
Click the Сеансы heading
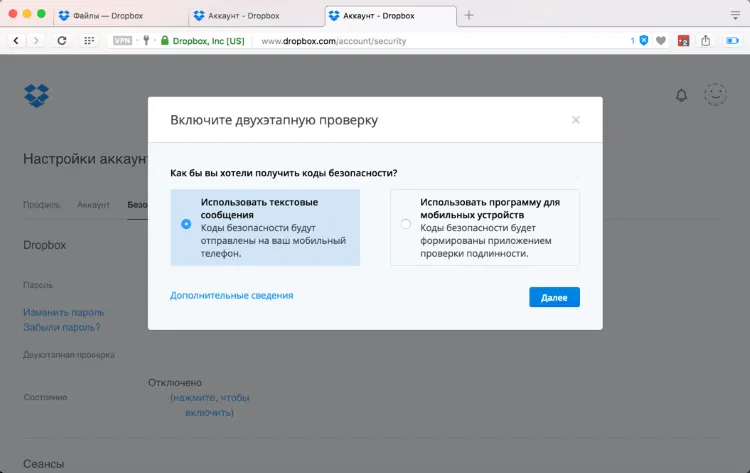(x=44, y=464)
